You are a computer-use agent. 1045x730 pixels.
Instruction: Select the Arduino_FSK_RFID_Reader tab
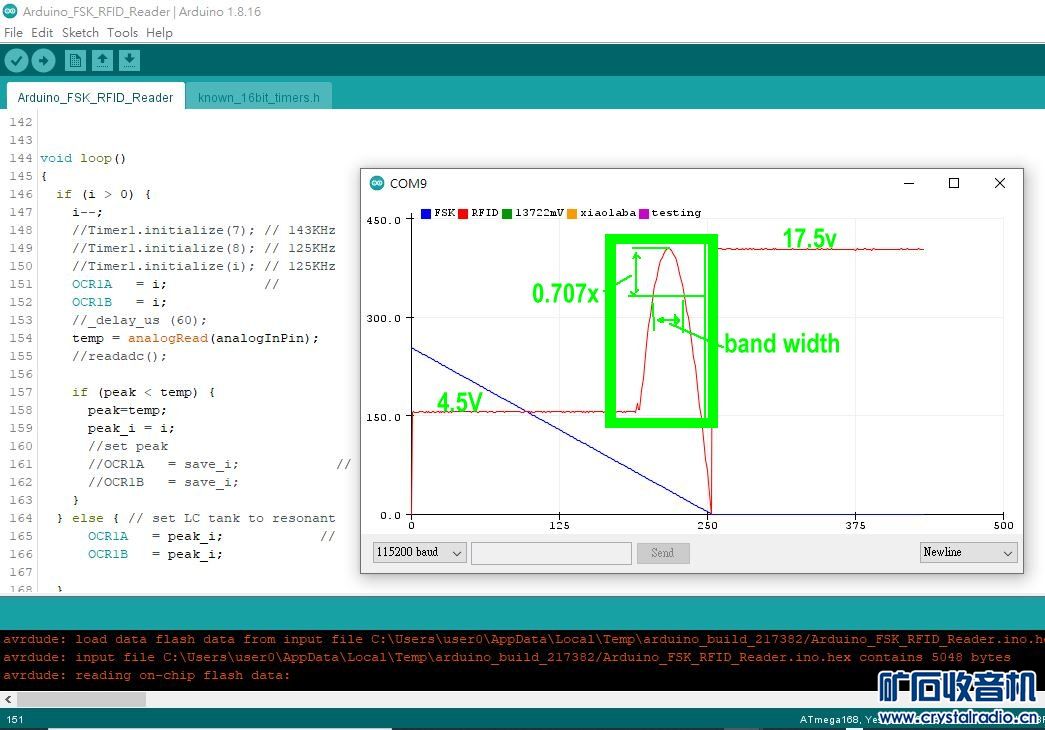[x=95, y=97]
